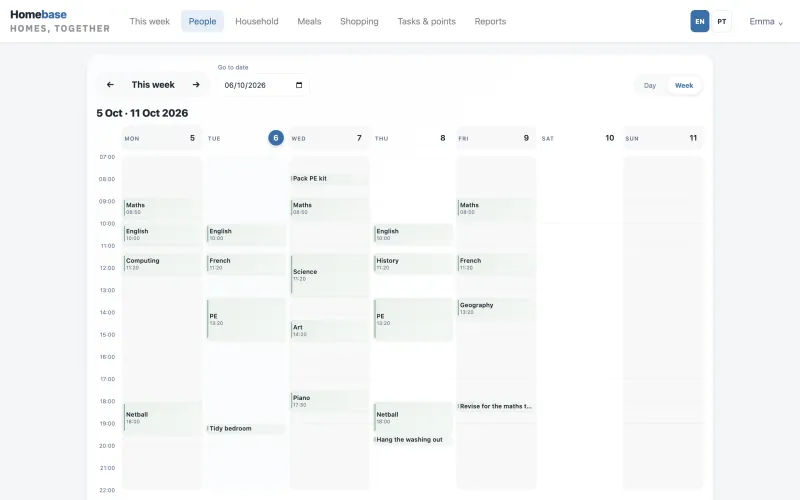Open Wednesday Science event
The width and height of the screenshot is (800, 500).
pos(329,275)
